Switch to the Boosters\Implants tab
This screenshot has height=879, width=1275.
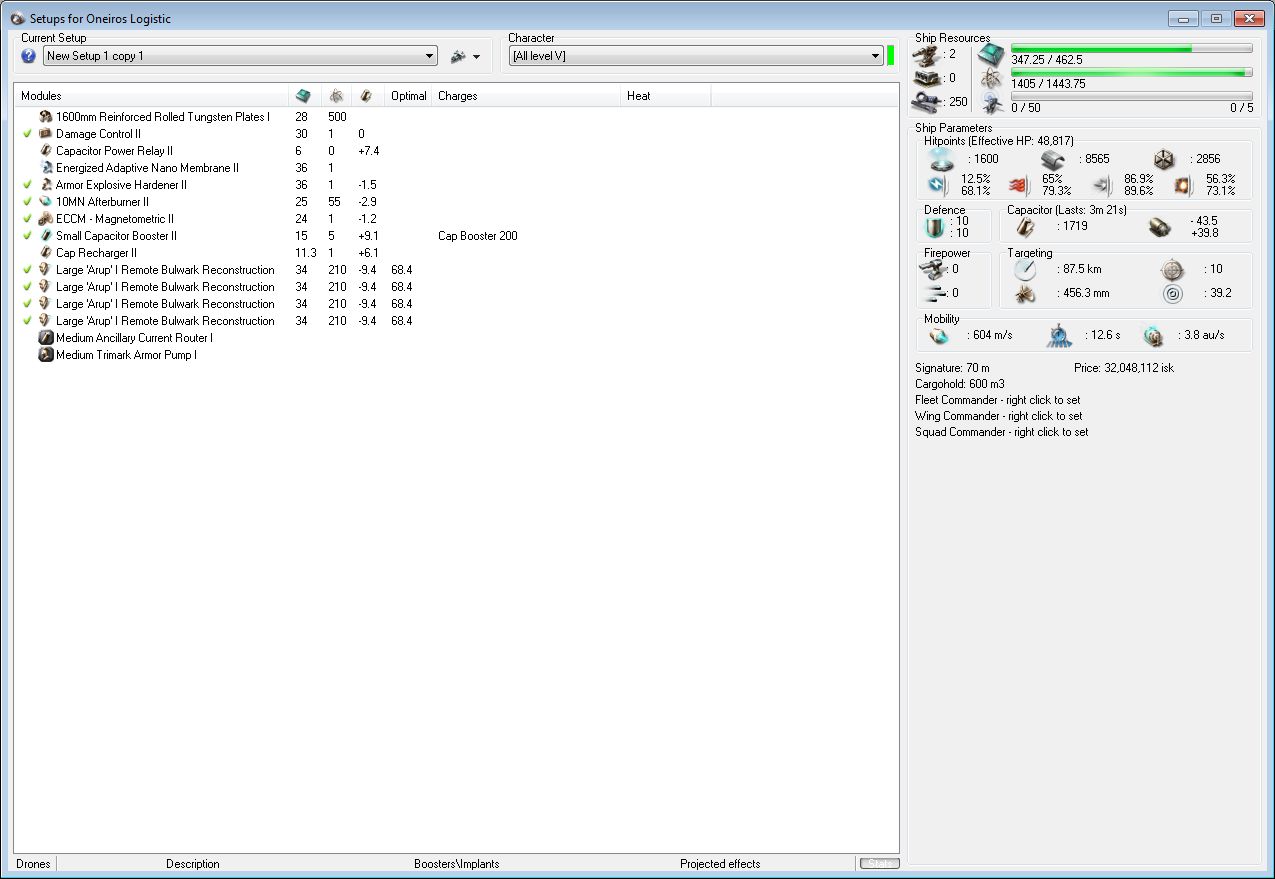[456, 864]
